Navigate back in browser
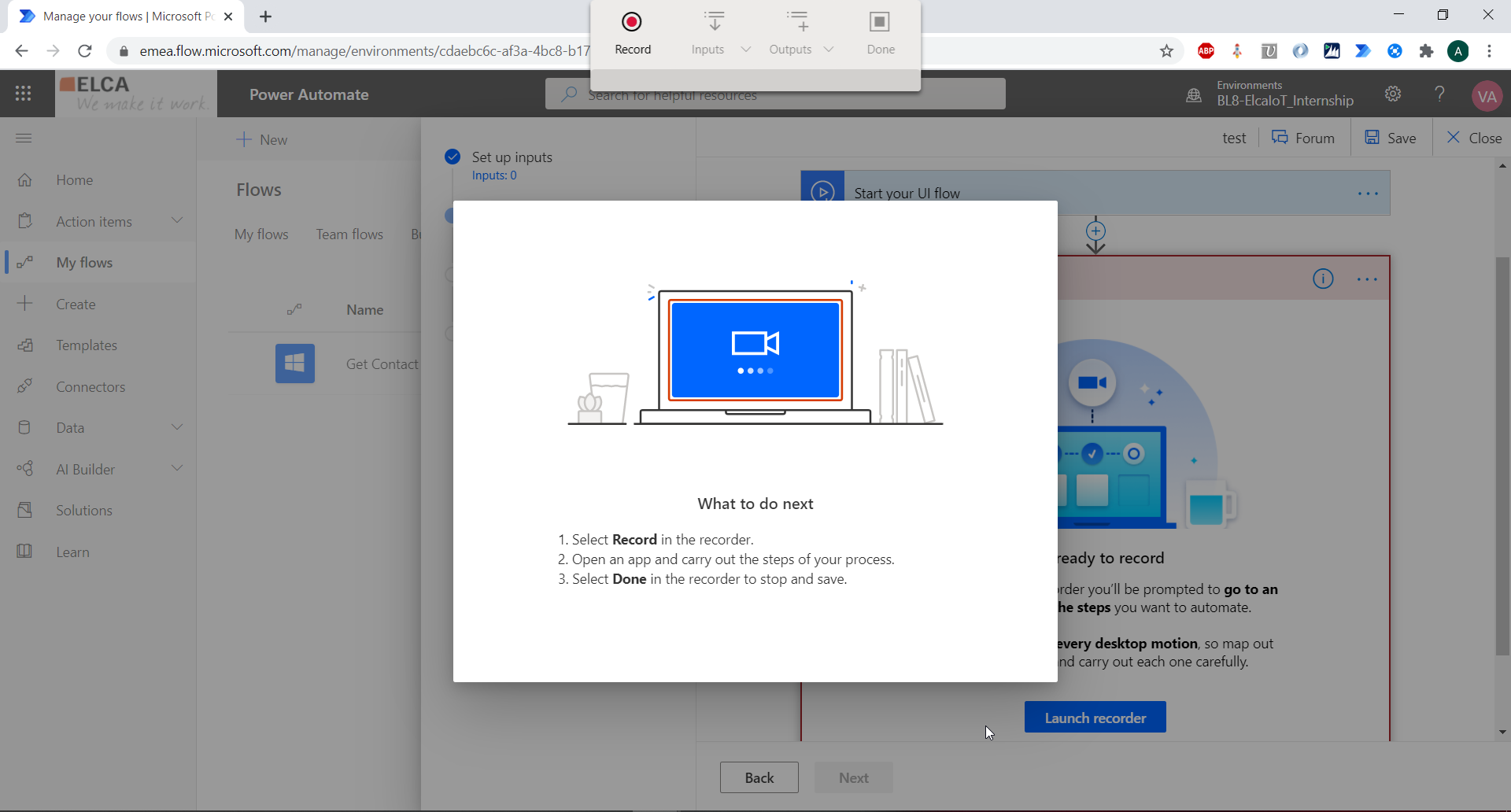This screenshot has height=812, width=1511. click(x=21, y=51)
